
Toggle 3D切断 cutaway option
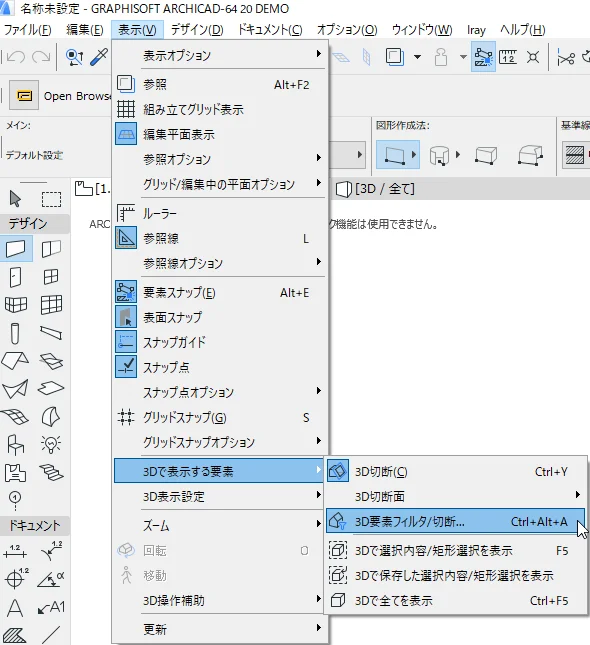[x=456, y=471]
